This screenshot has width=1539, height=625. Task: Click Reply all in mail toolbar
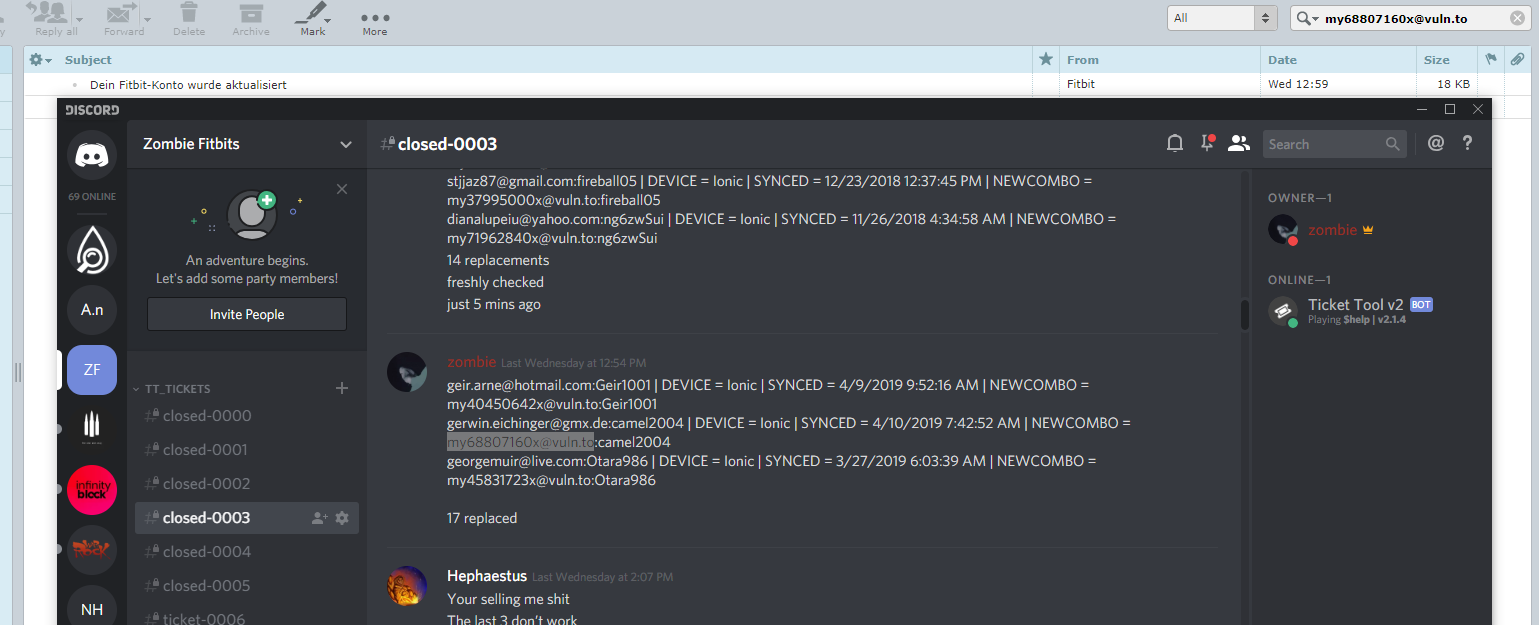56,19
